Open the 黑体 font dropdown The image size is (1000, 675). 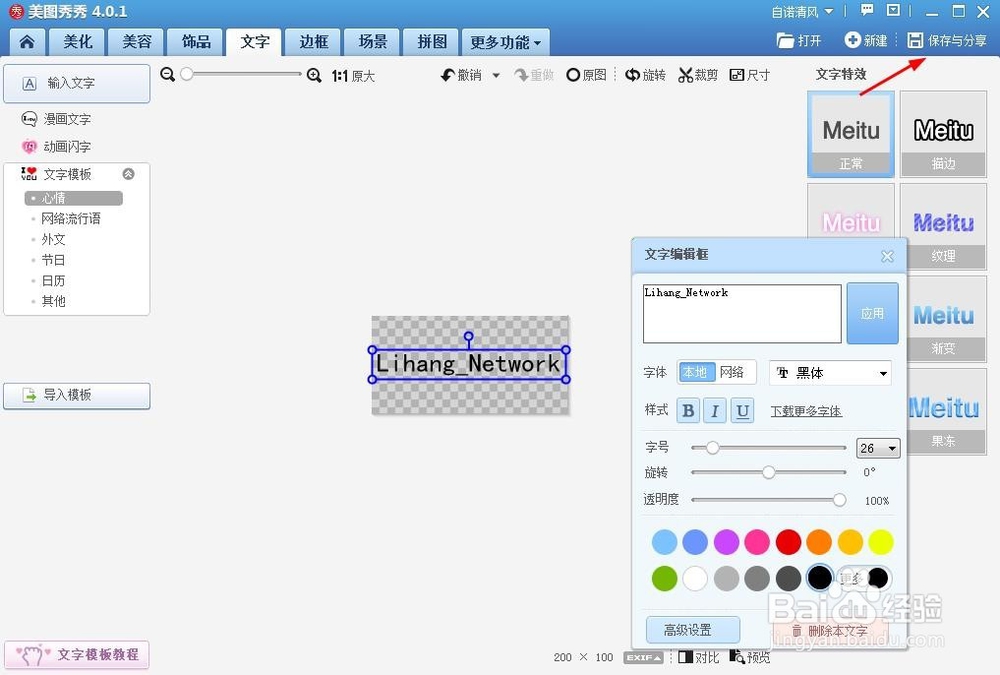pos(830,373)
